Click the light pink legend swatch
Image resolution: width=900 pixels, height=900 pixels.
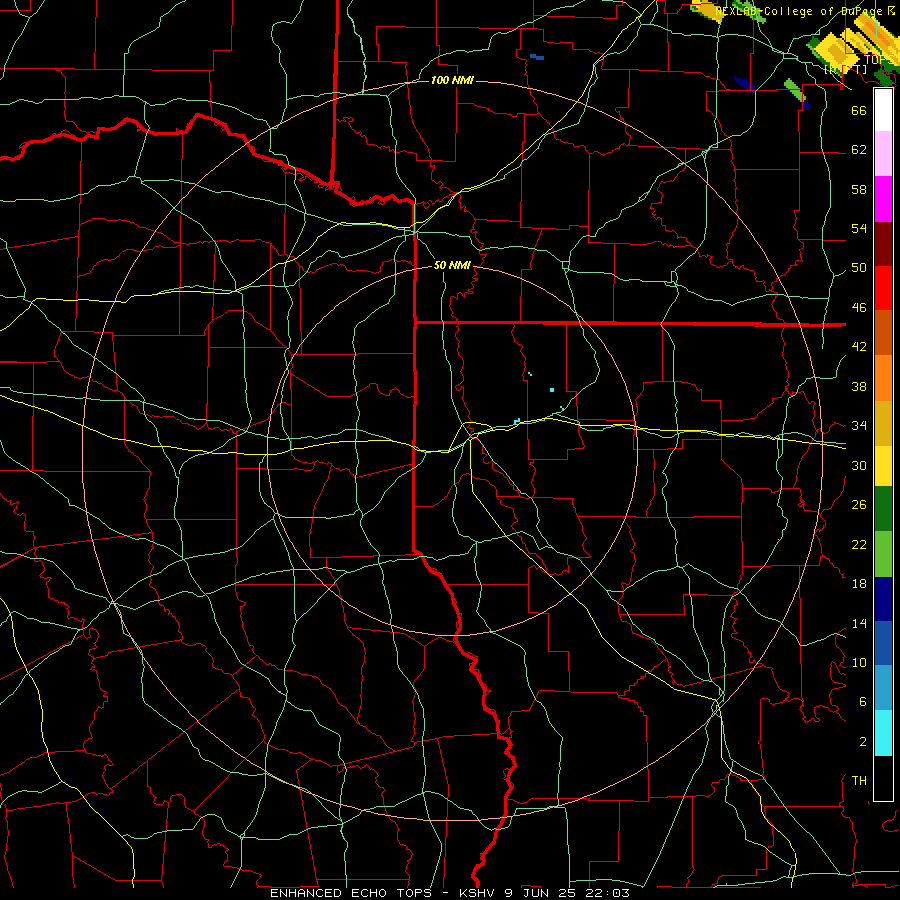[883, 154]
